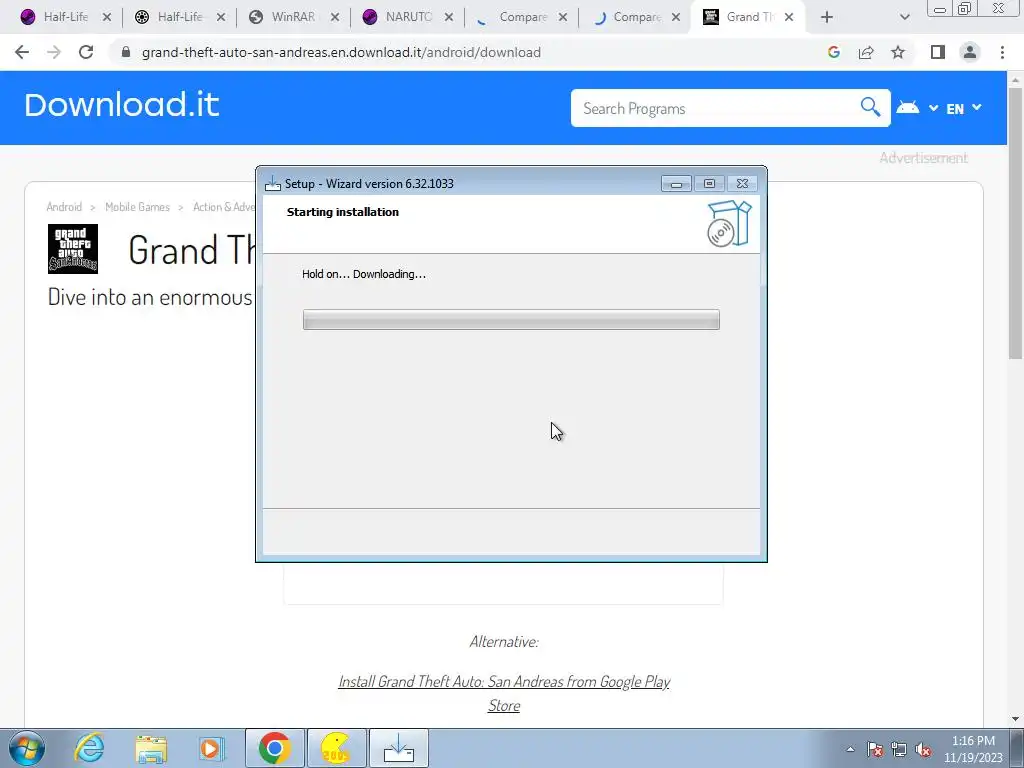
Task: Click the Pac-Man taskbar icon
Action: (336, 748)
